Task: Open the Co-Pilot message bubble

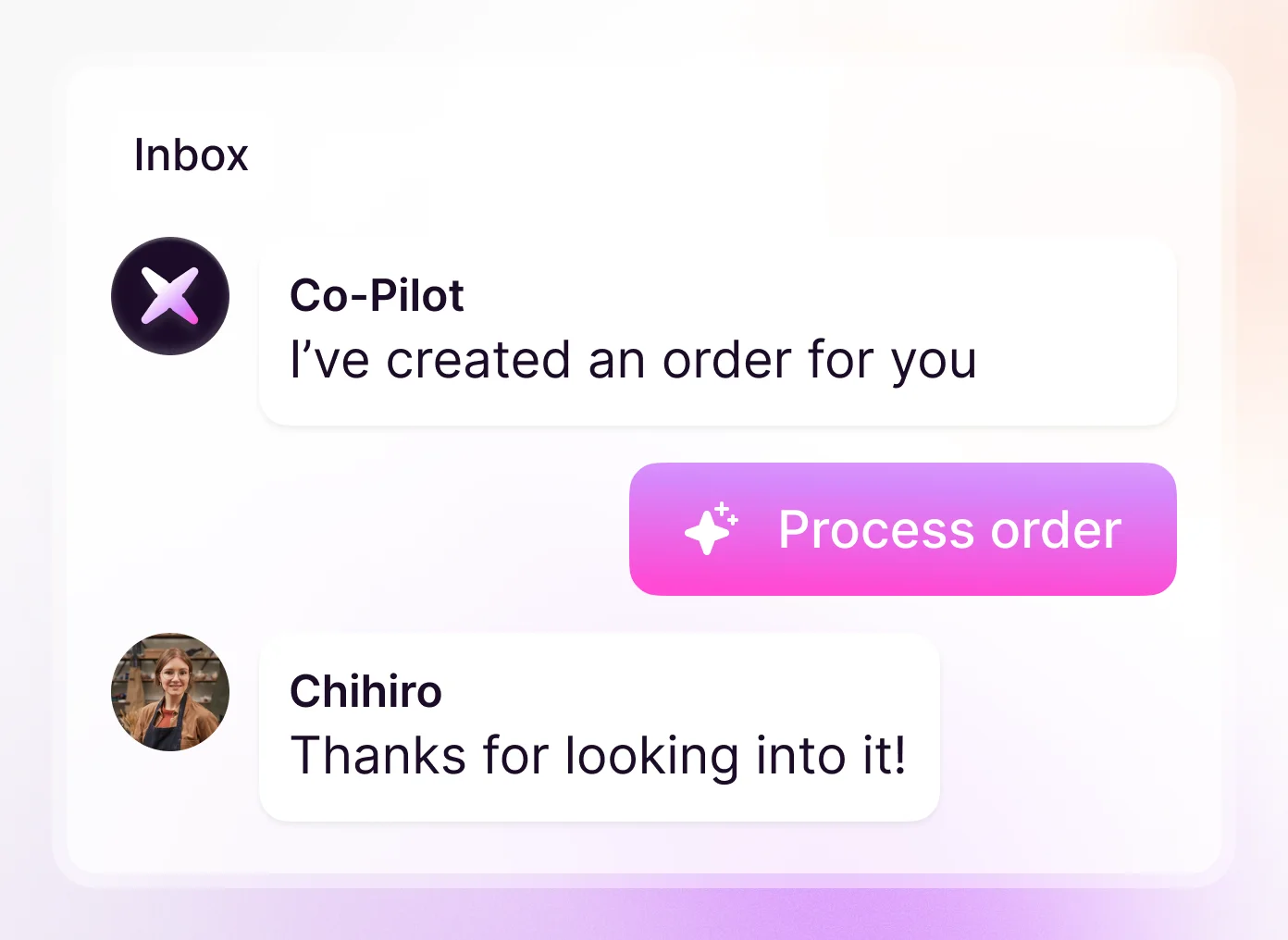Action: pos(718,331)
